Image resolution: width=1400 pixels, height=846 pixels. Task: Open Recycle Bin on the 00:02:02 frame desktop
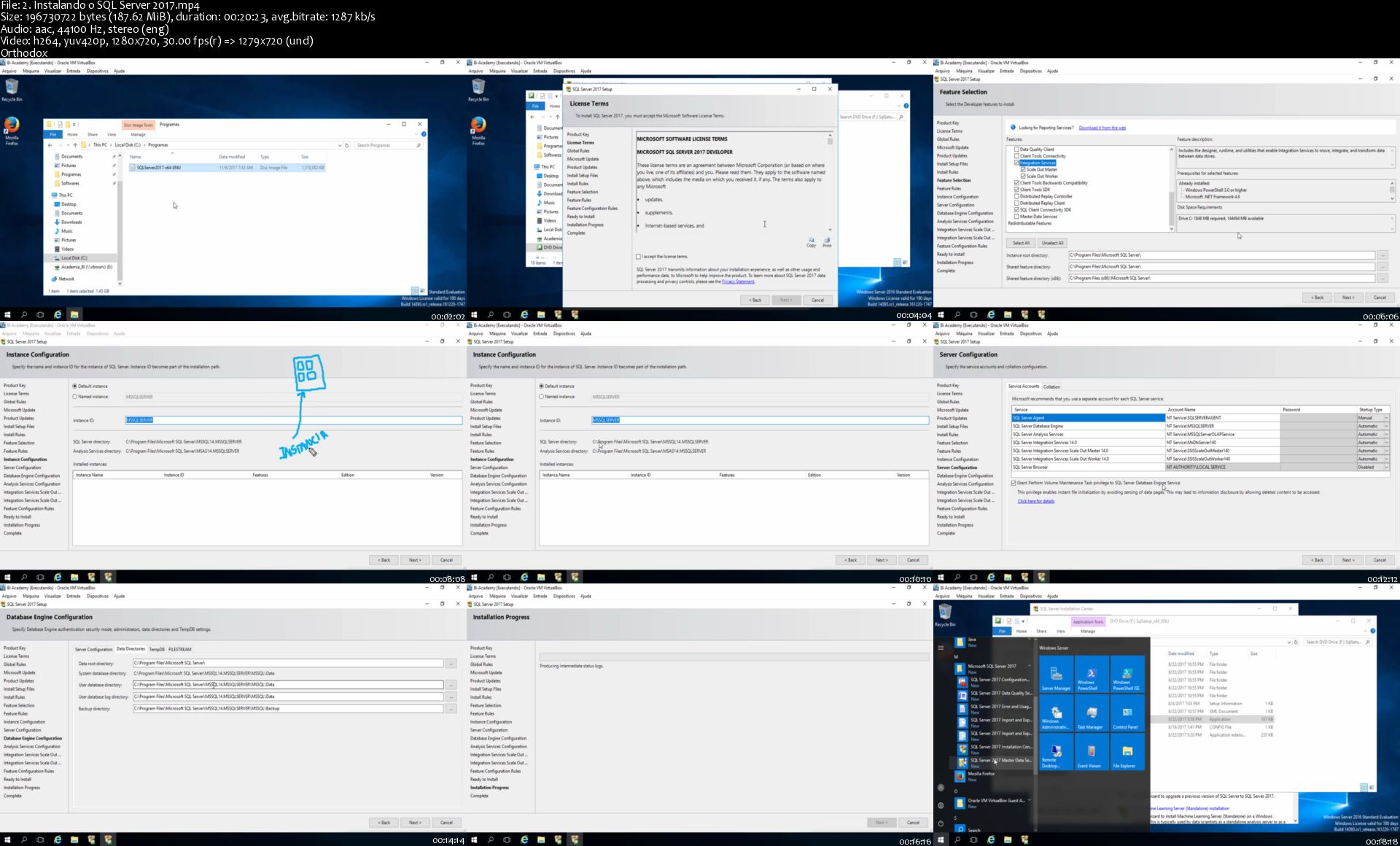pyautogui.click(x=12, y=90)
